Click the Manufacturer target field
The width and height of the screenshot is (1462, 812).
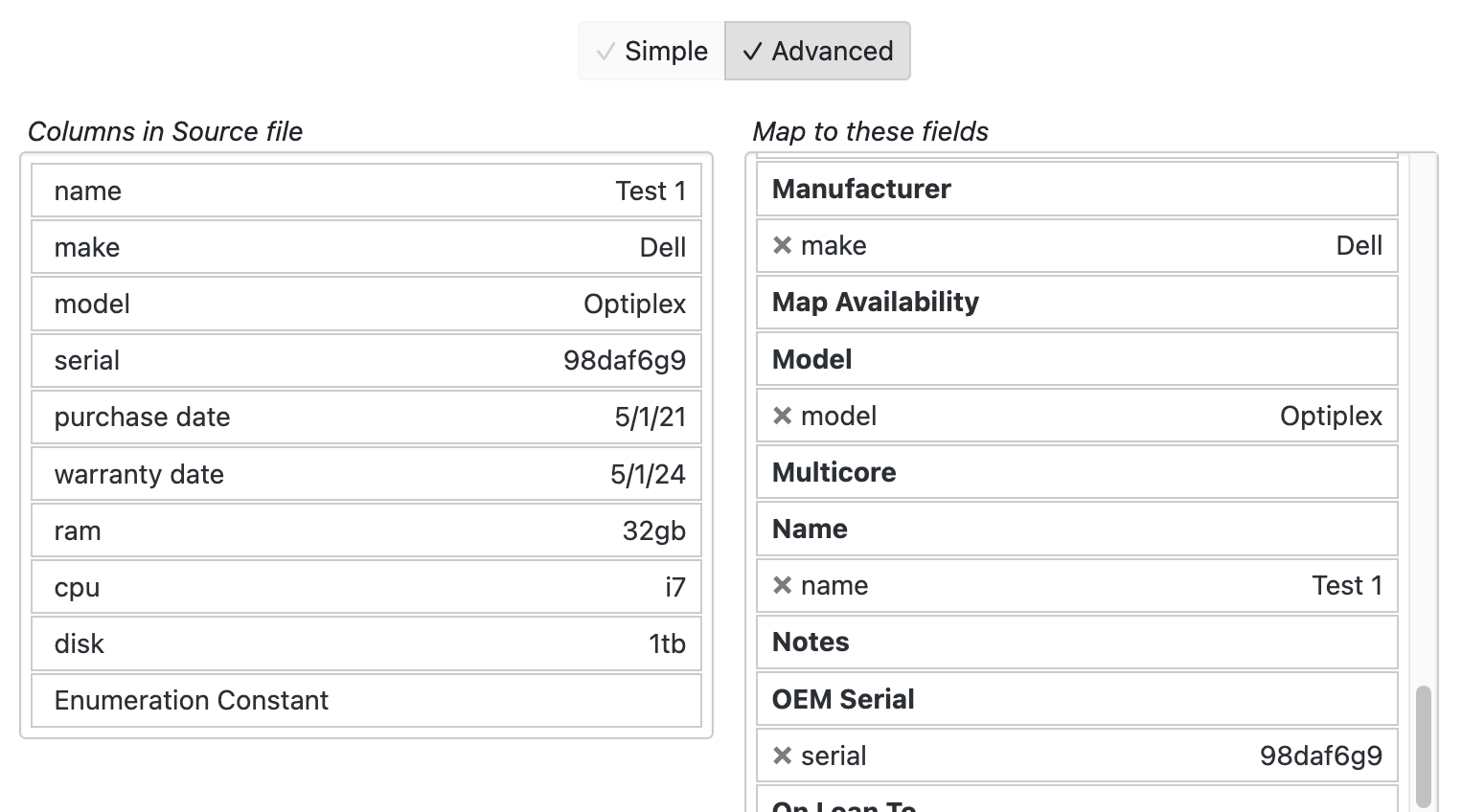pos(1076,189)
